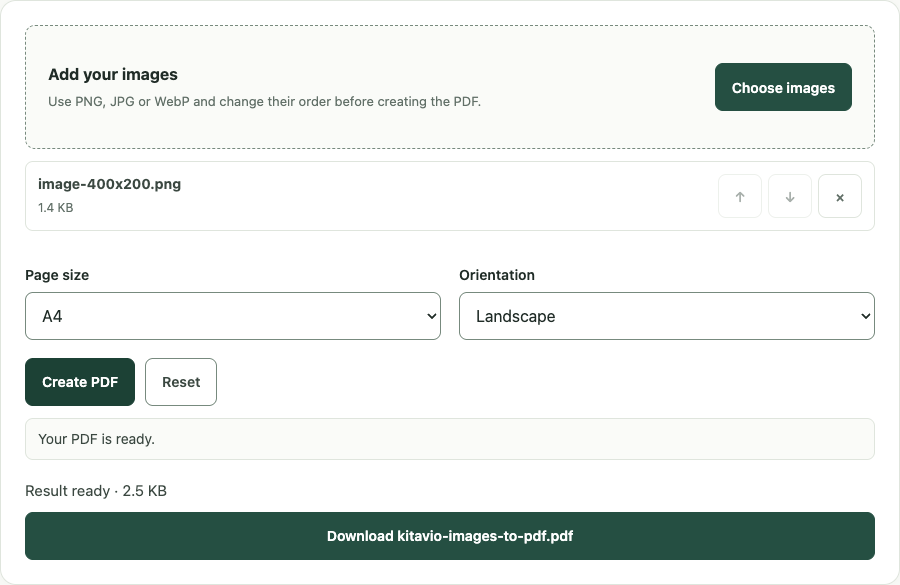Click the 1.4 KB file size text
Image resolution: width=900 pixels, height=585 pixels.
(x=56, y=208)
